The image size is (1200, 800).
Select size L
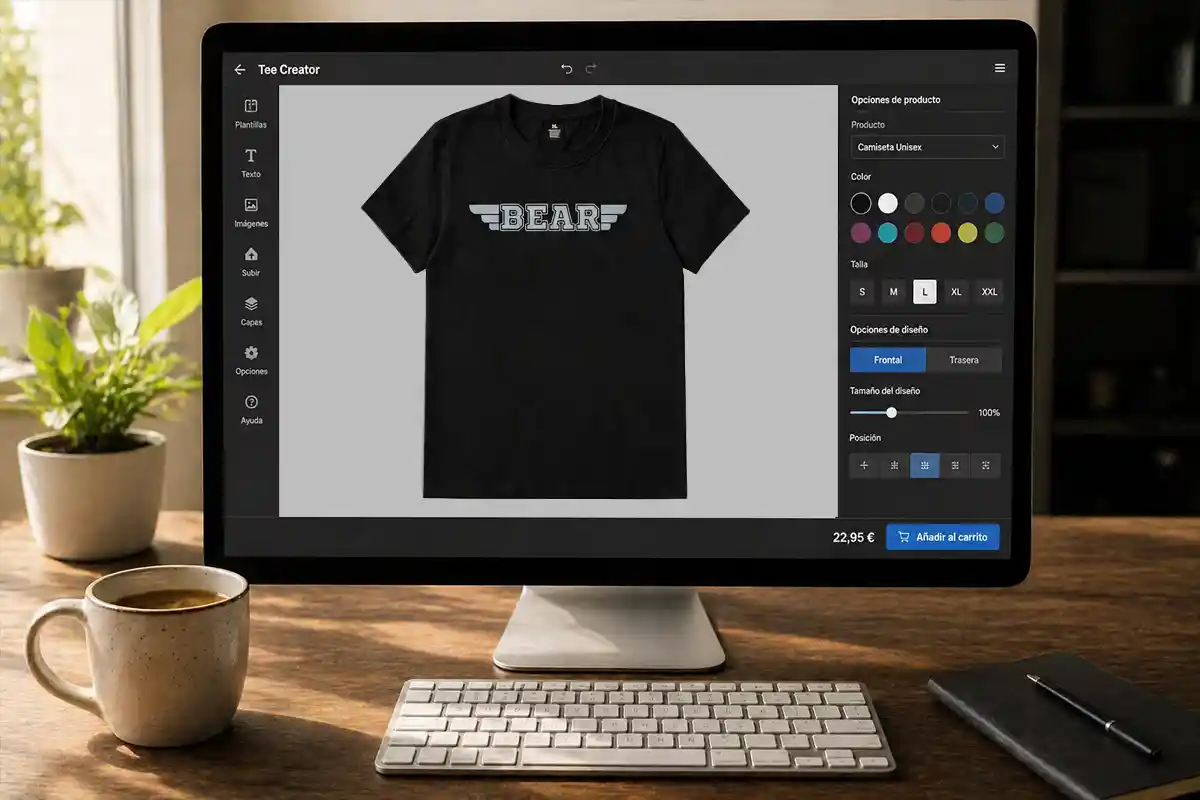click(925, 292)
